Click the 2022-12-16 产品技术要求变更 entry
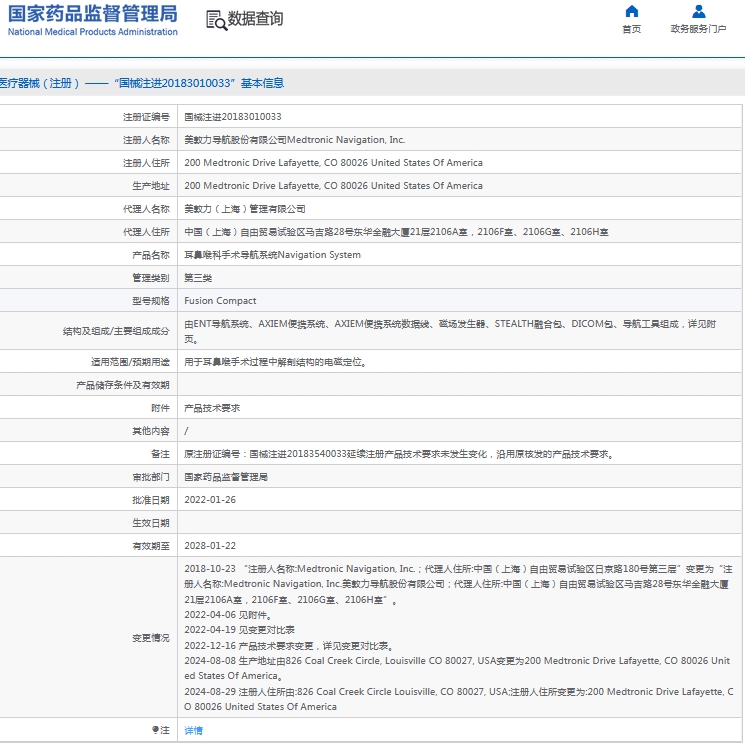 point(289,646)
